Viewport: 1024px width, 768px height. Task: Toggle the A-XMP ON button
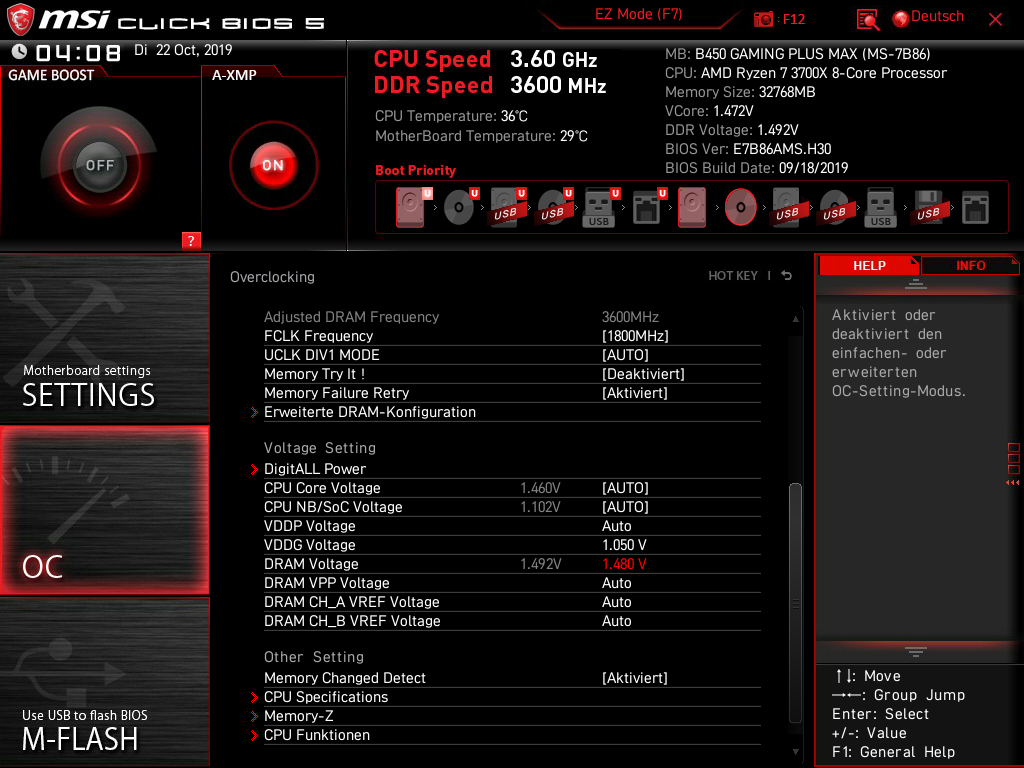click(x=273, y=165)
